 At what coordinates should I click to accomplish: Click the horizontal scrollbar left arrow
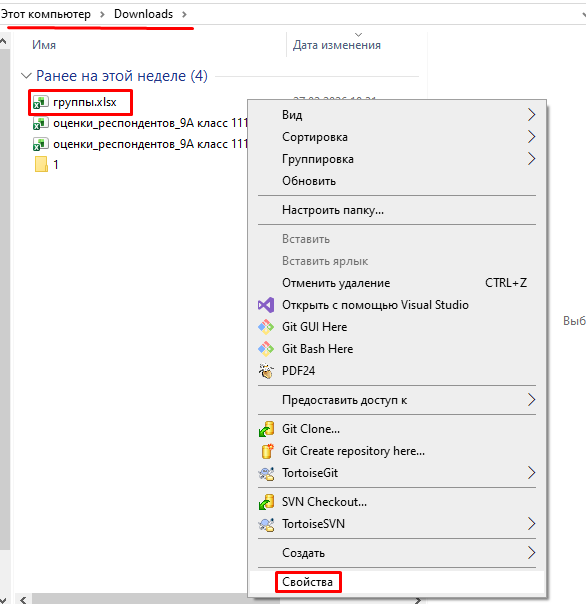[24, 599]
